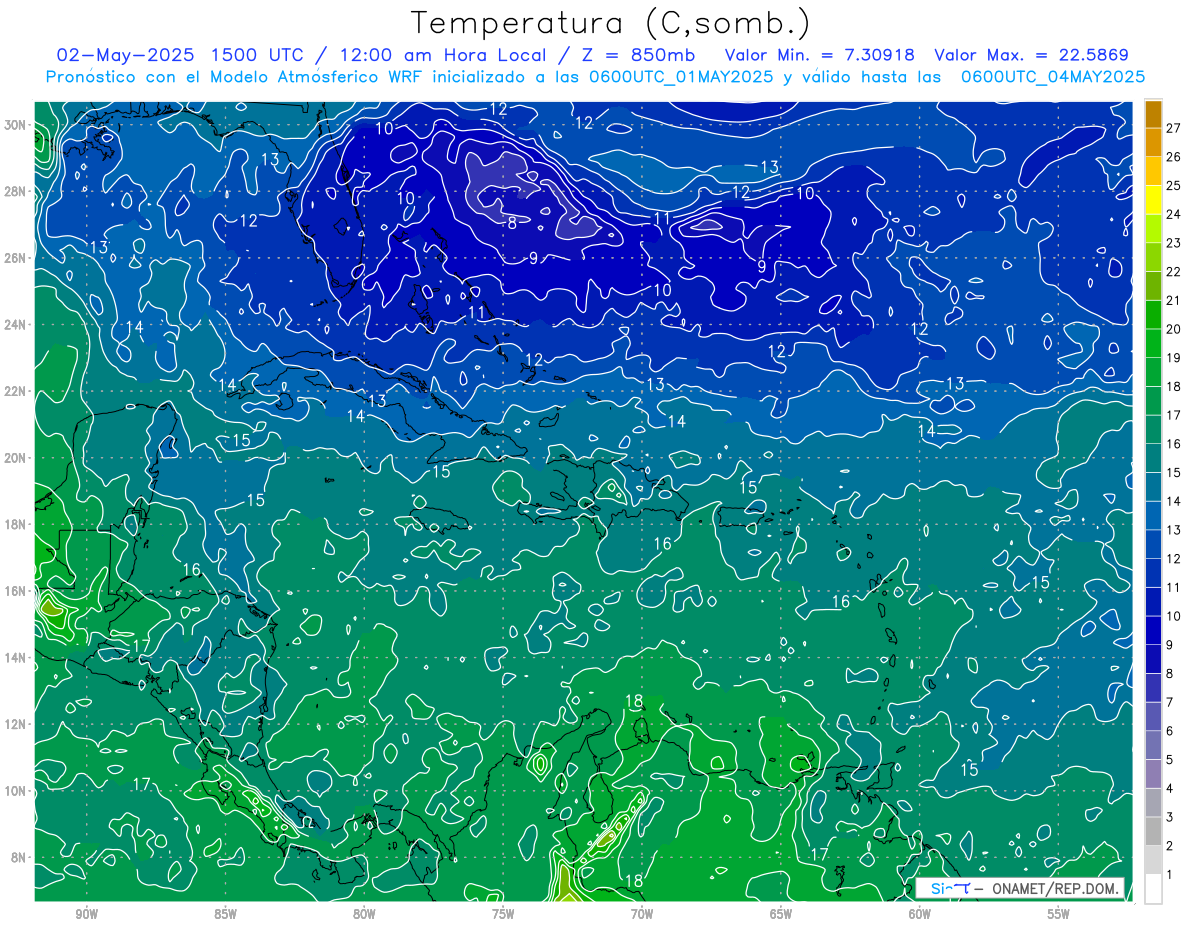Click the "Temperatura (C,somb.)" chart title
Image resolution: width=1200 pixels, height=927 pixels.
610,23
